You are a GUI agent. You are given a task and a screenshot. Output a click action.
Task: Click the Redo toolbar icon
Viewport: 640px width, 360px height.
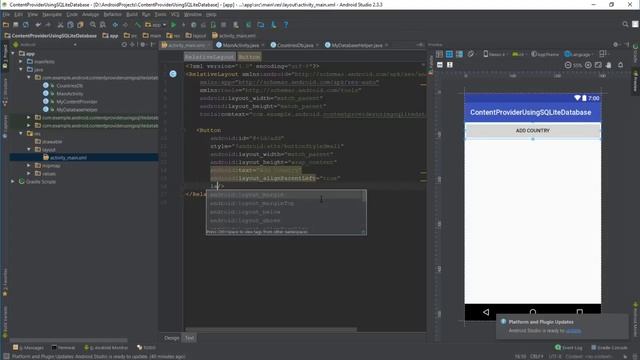coord(48,25)
